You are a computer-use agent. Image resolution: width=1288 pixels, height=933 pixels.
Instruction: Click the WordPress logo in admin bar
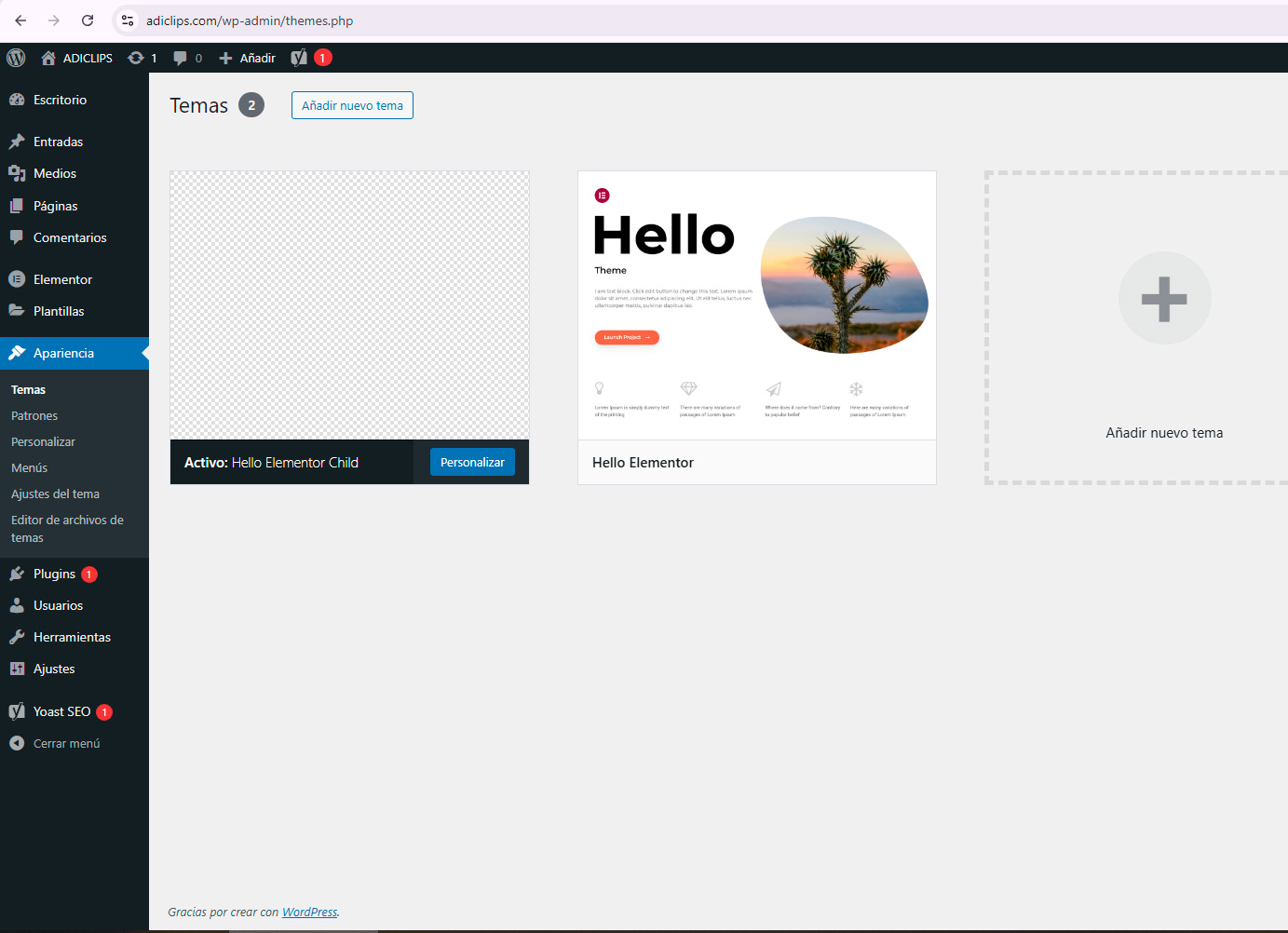(x=16, y=58)
